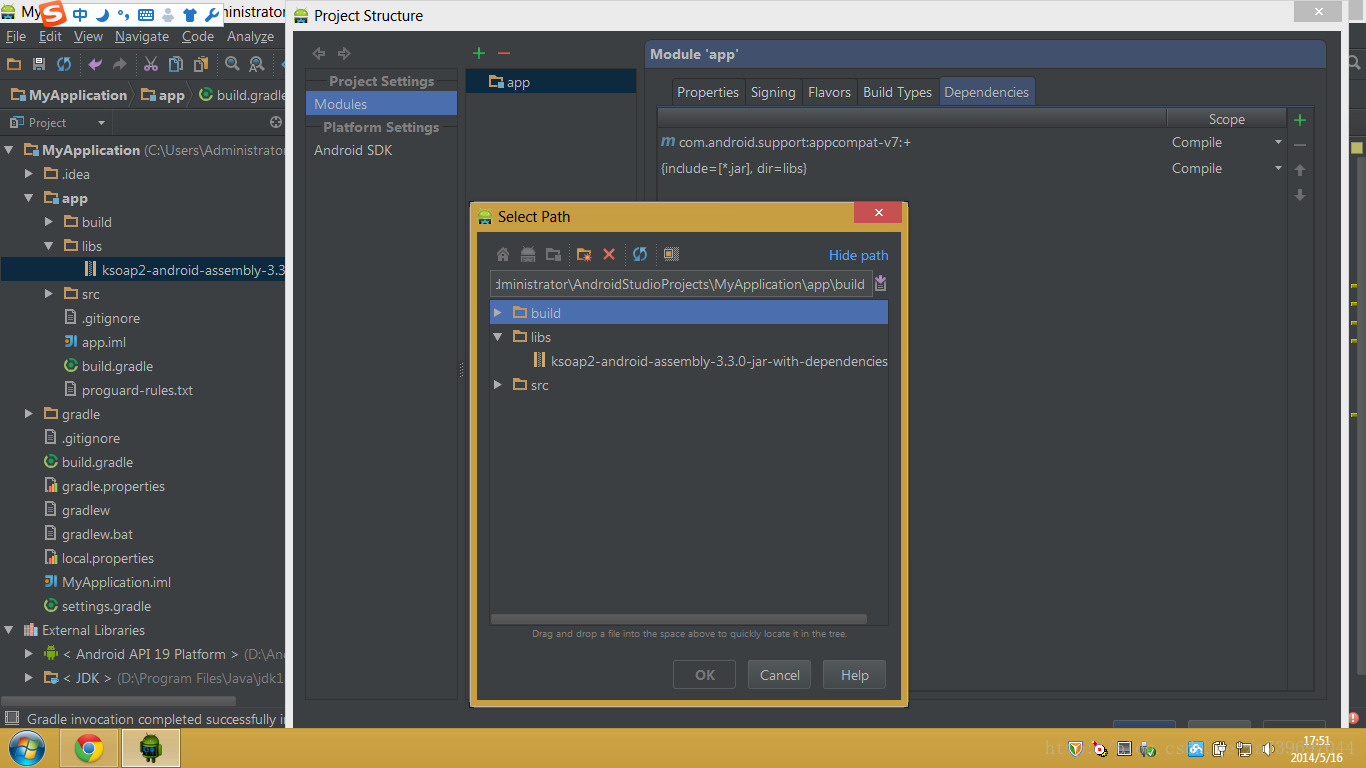Open Scope dropdown for libs jar dependency
Viewport: 1366px width, 768px height.
coord(1278,169)
